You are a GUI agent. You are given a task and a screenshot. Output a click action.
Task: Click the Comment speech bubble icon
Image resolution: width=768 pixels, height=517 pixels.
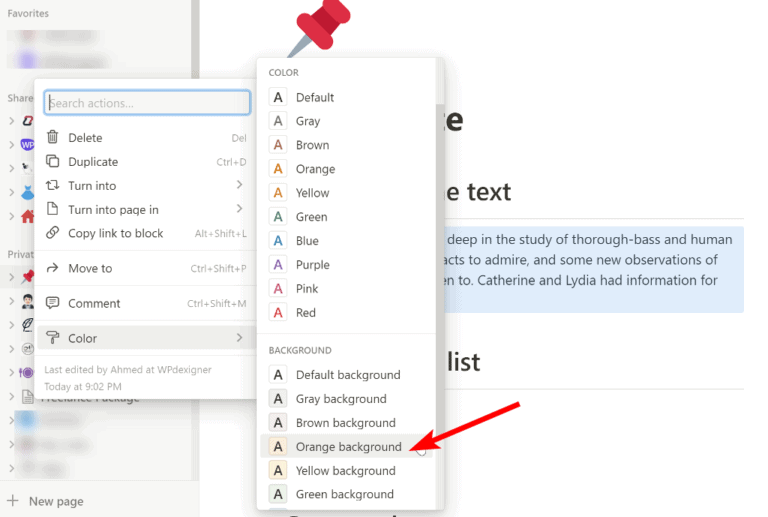(x=52, y=303)
